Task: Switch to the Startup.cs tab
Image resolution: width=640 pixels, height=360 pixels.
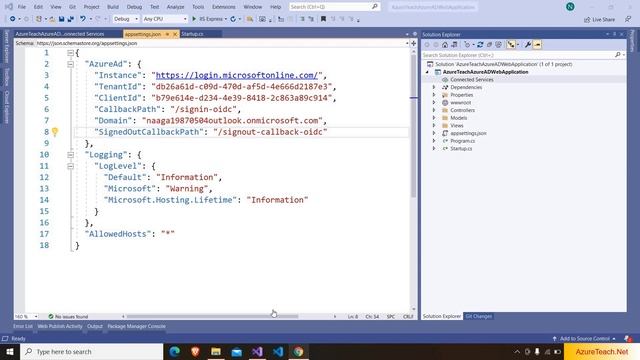Action: (192, 34)
